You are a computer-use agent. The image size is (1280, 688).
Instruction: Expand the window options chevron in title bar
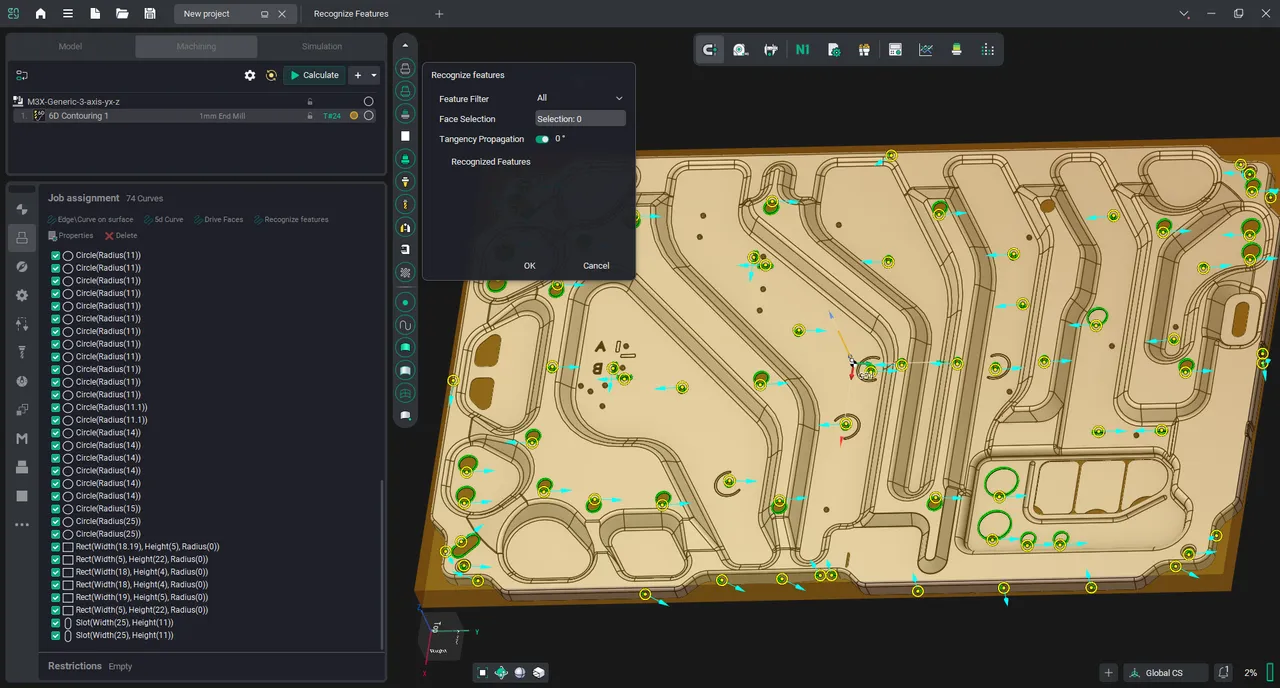click(x=1184, y=14)
